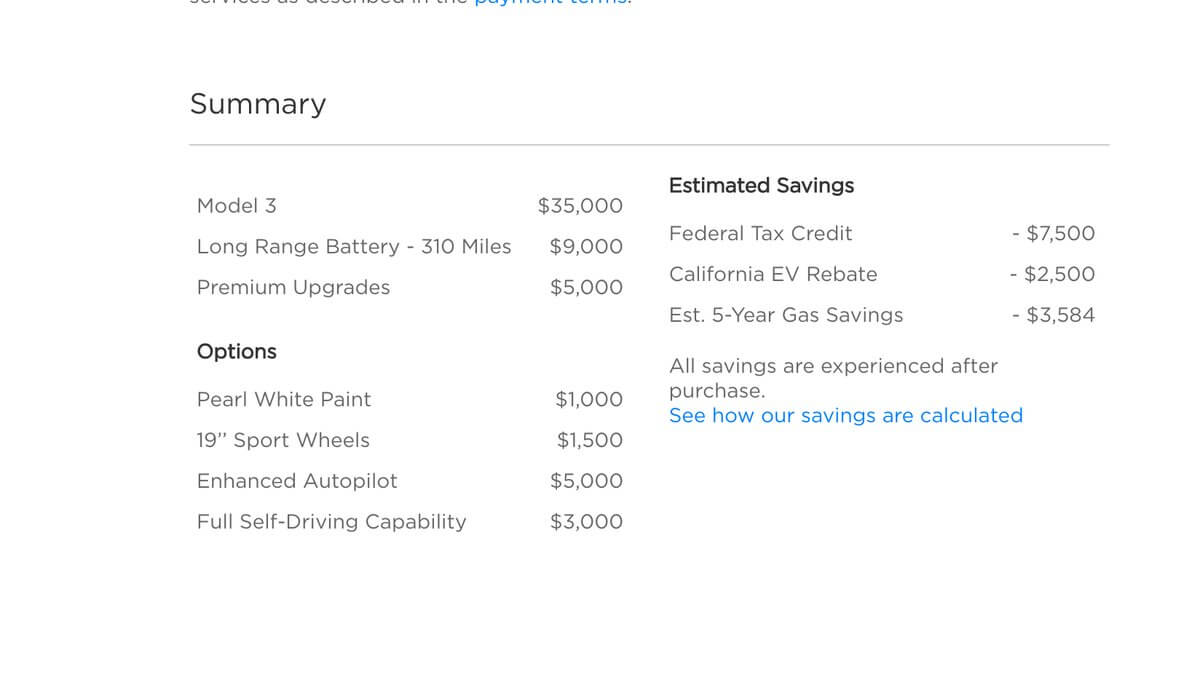This screenshot has width=1200, height=696.
Task: Select the Model 3 line item
Action: [236, 206]
